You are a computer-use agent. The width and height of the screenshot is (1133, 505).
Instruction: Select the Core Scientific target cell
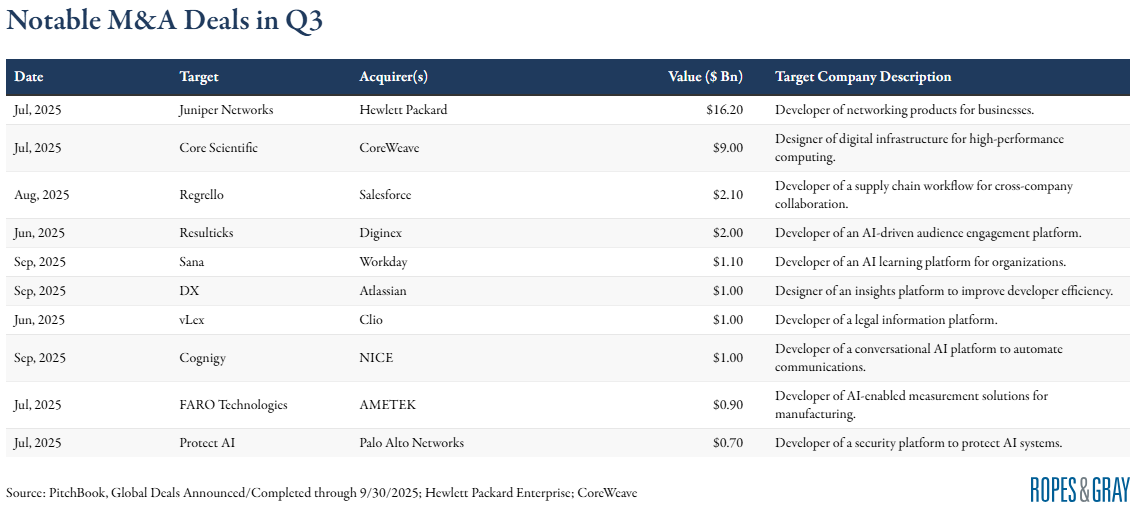(218, 148)
